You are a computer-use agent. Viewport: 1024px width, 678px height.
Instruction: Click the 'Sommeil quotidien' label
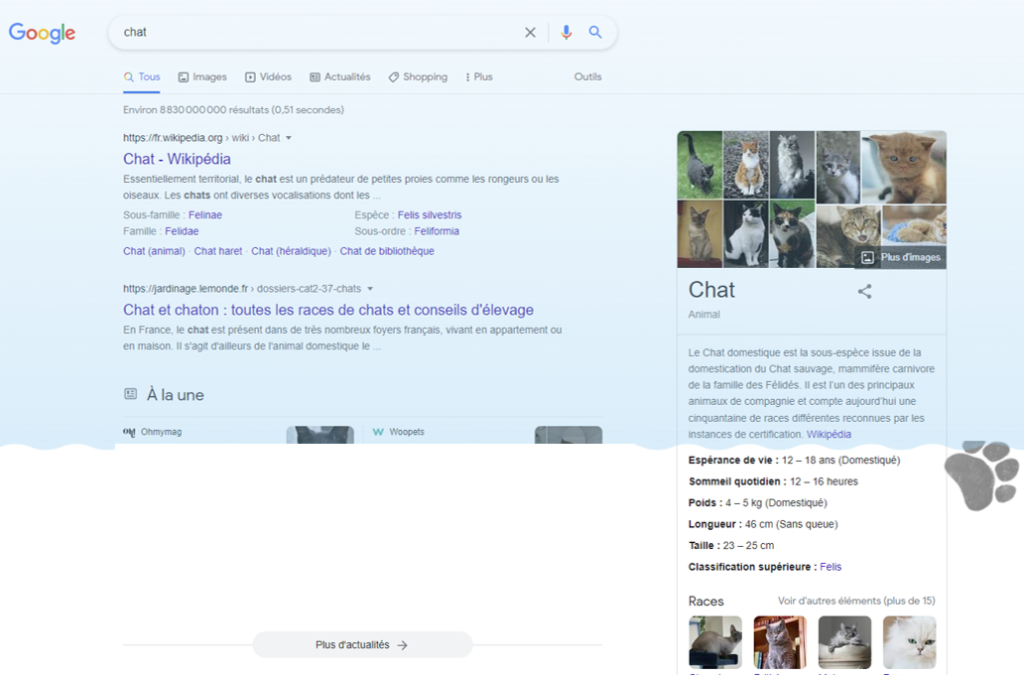pos(737,481)
